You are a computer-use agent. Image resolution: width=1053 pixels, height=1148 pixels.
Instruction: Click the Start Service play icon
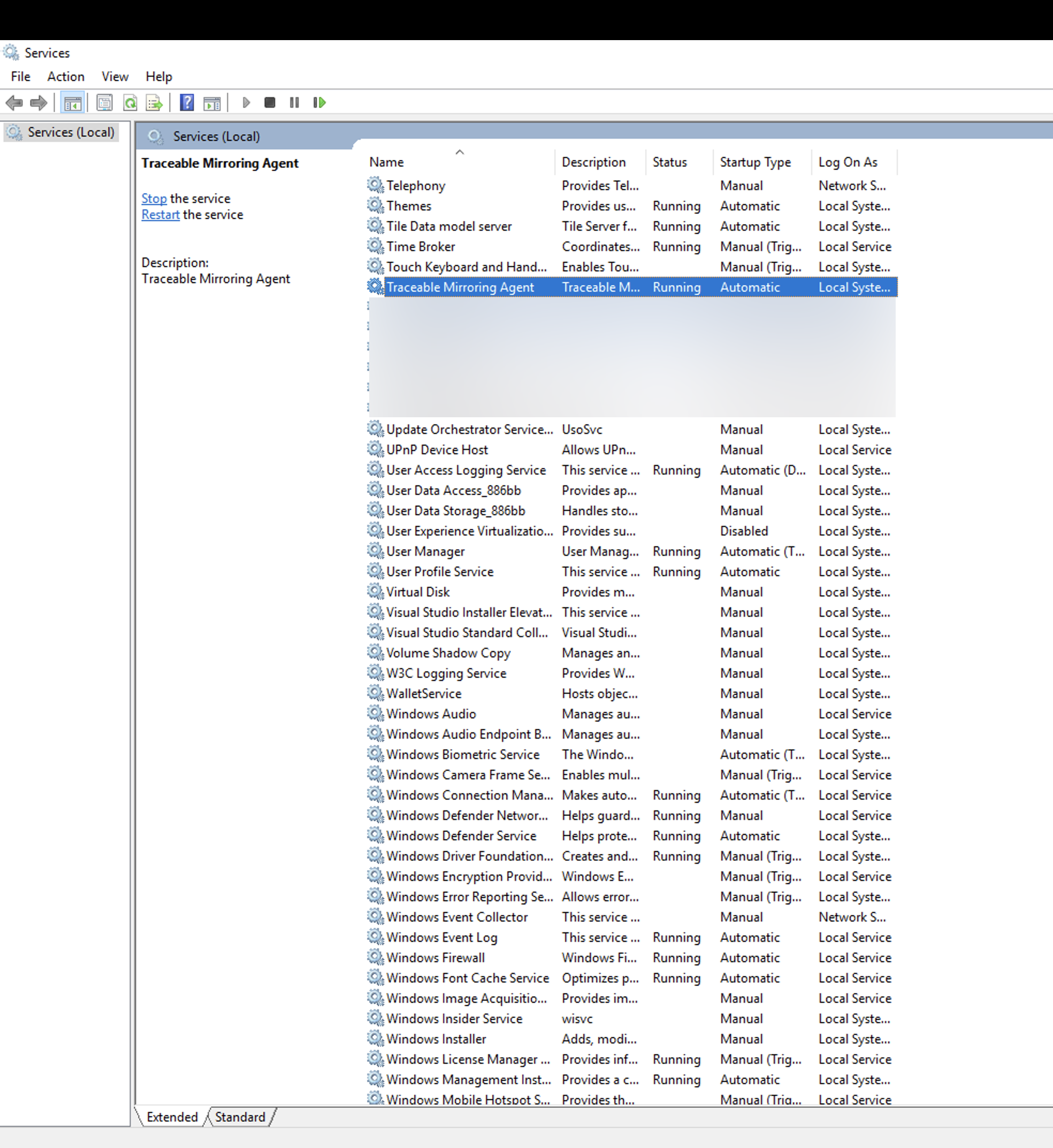[246, 103]
